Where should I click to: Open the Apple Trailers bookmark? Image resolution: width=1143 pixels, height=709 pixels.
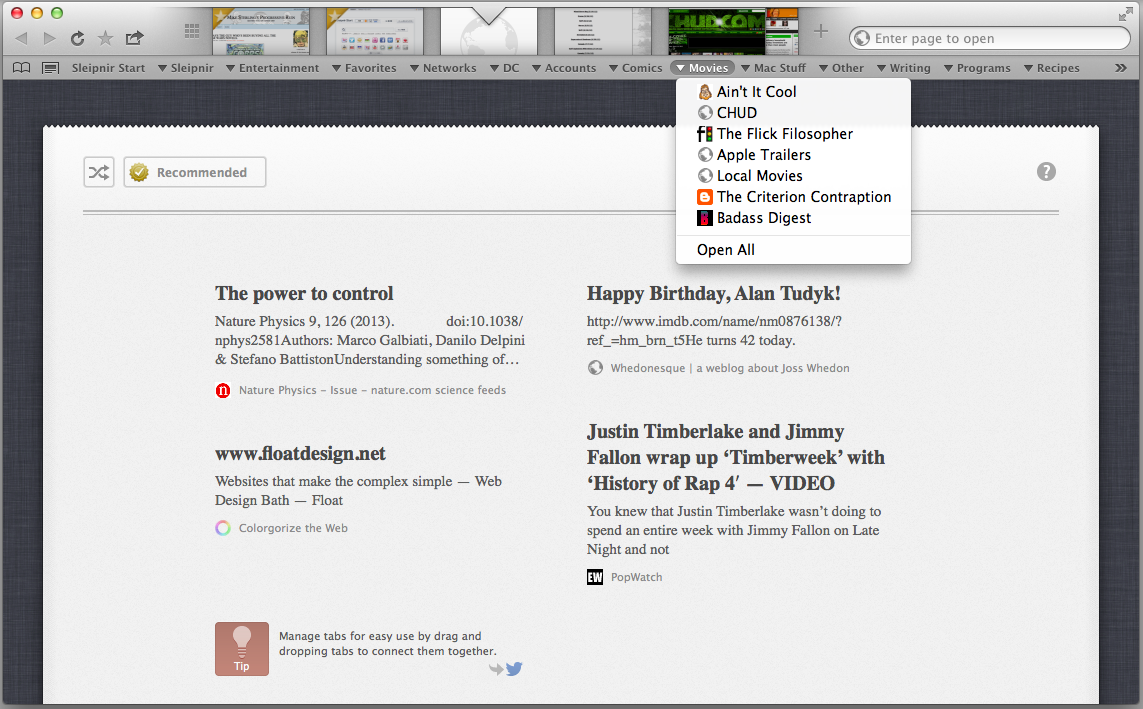click(793, 155)
